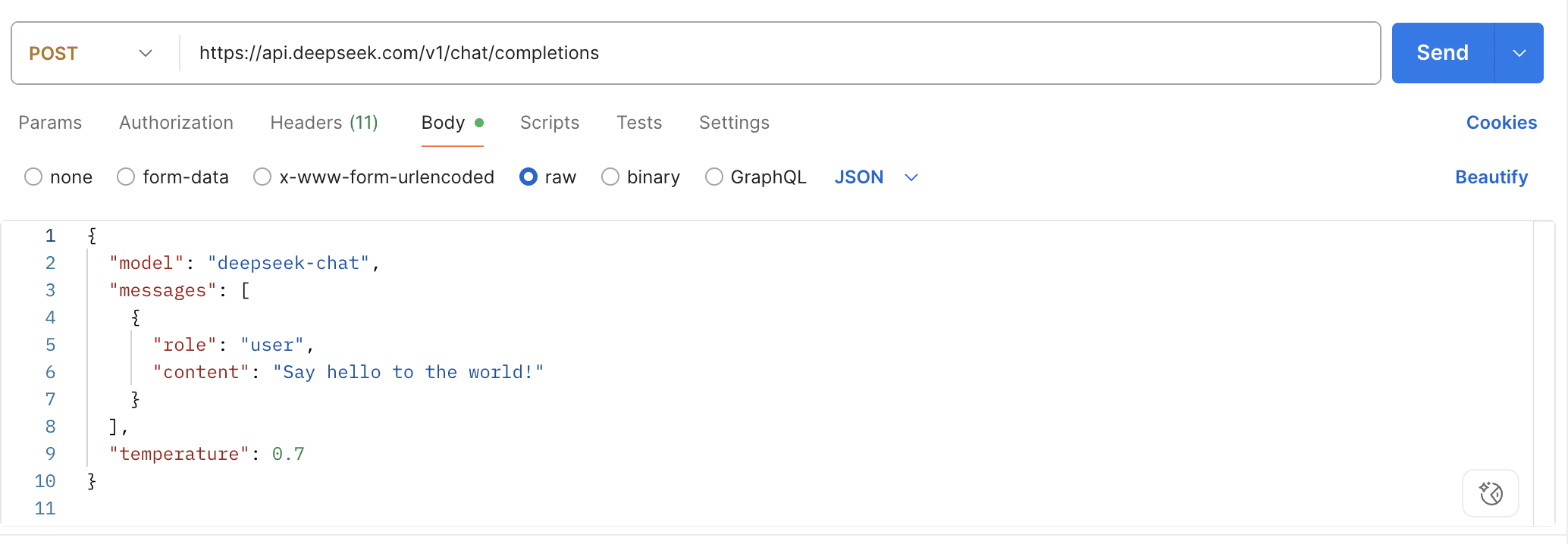Screen dimensions: 1568x544
Task: Switch body type to binary
Action: pos(610,177)
